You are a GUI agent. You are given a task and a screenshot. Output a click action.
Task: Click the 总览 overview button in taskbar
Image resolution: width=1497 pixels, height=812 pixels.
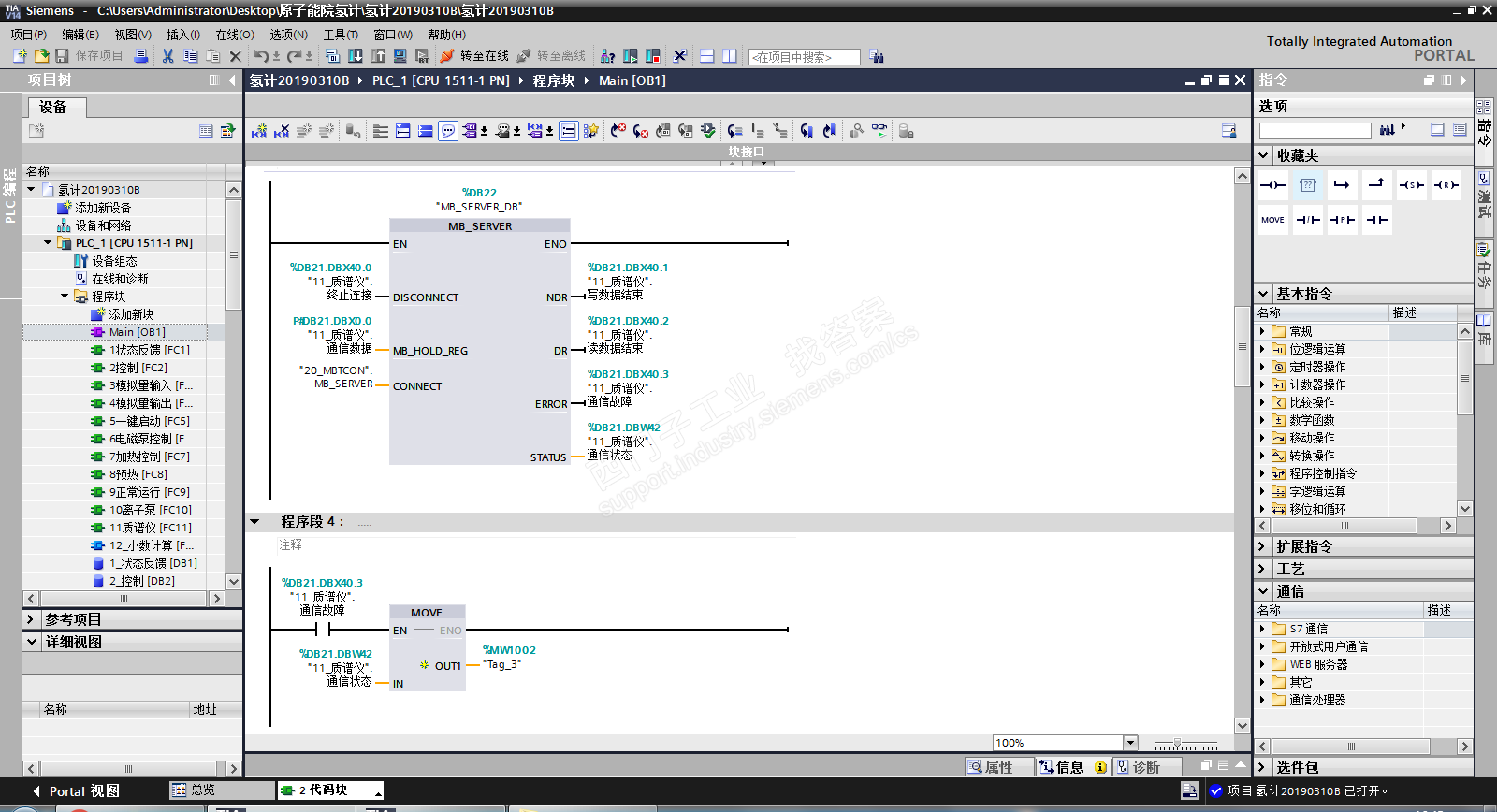(x=221, y=790)
